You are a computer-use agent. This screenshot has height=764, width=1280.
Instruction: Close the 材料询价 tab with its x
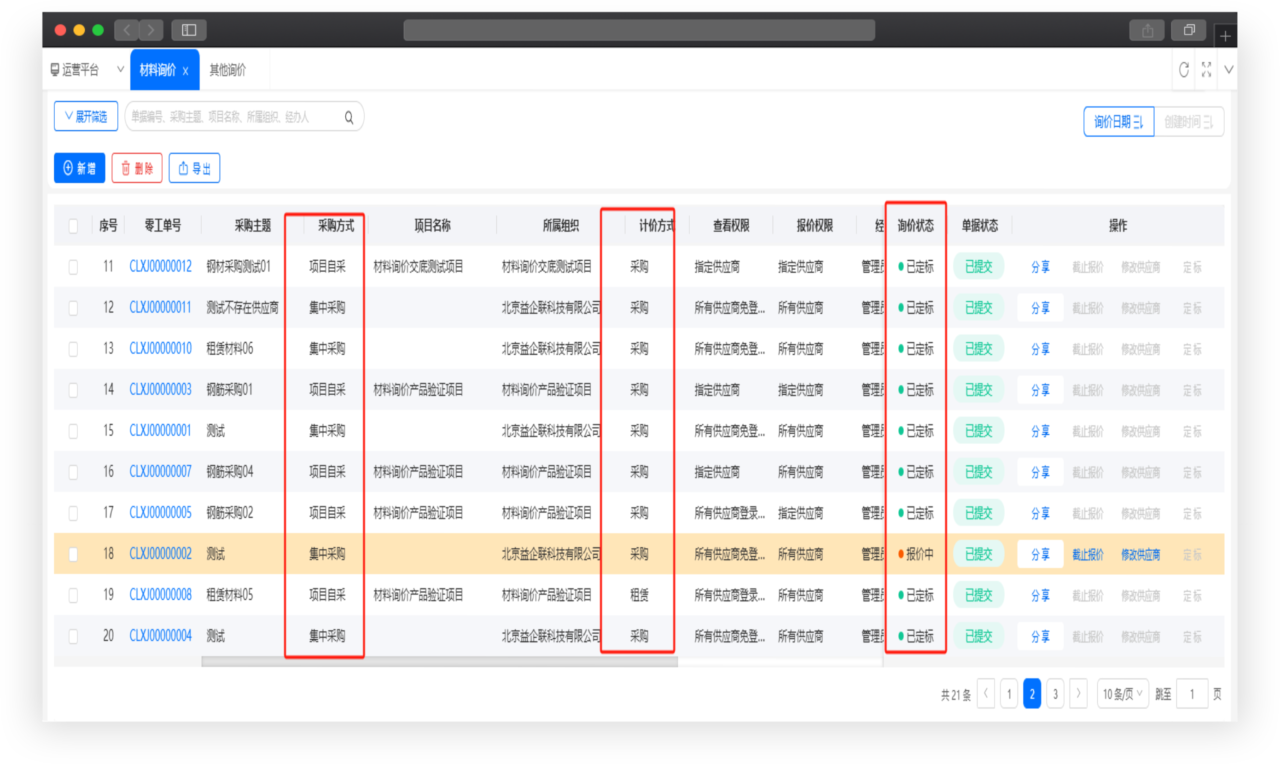pyautogui.click(x=185, y=71)
